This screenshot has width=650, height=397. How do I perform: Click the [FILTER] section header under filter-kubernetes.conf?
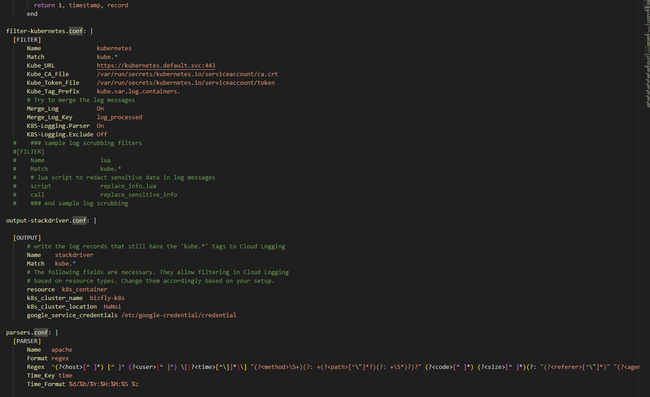(27, 40)
